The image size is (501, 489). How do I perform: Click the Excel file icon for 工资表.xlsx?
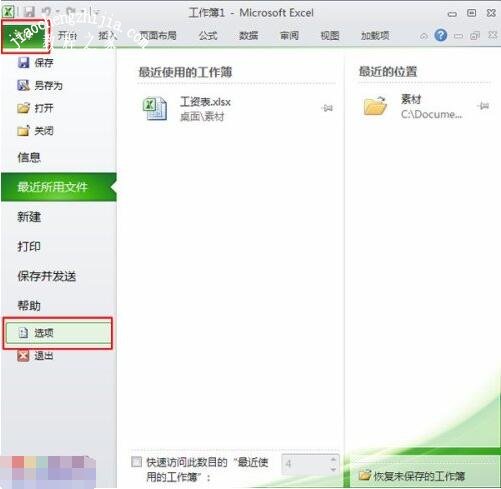[x=155, y=108]
